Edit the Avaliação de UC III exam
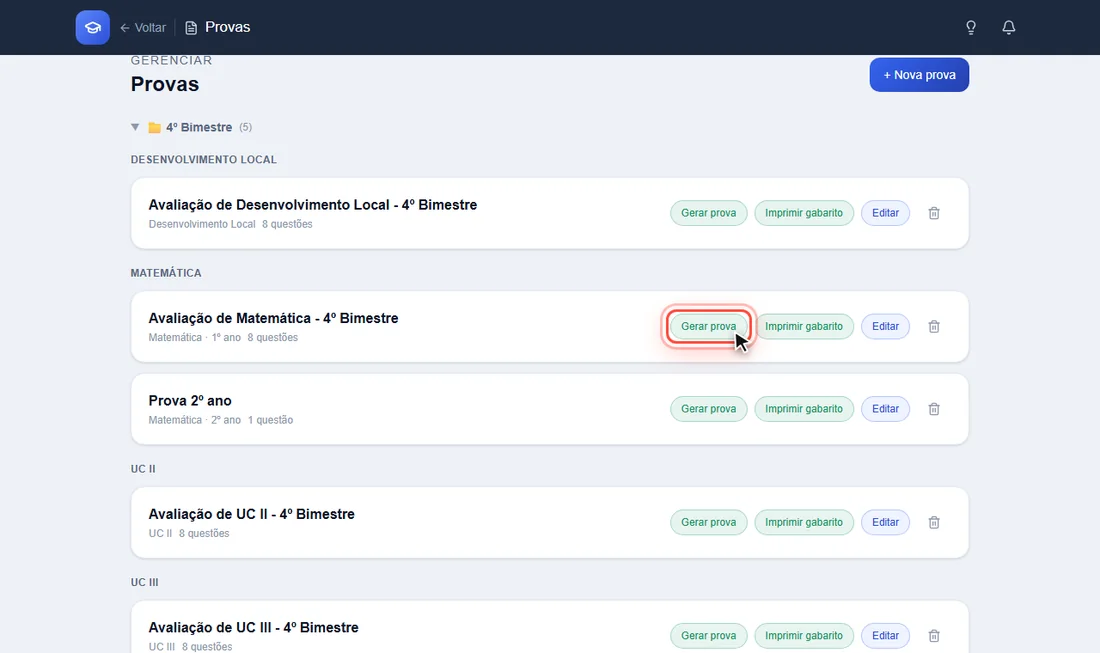Image resolution: width=1100 pixels, height=653 pixels. point(885,636)
